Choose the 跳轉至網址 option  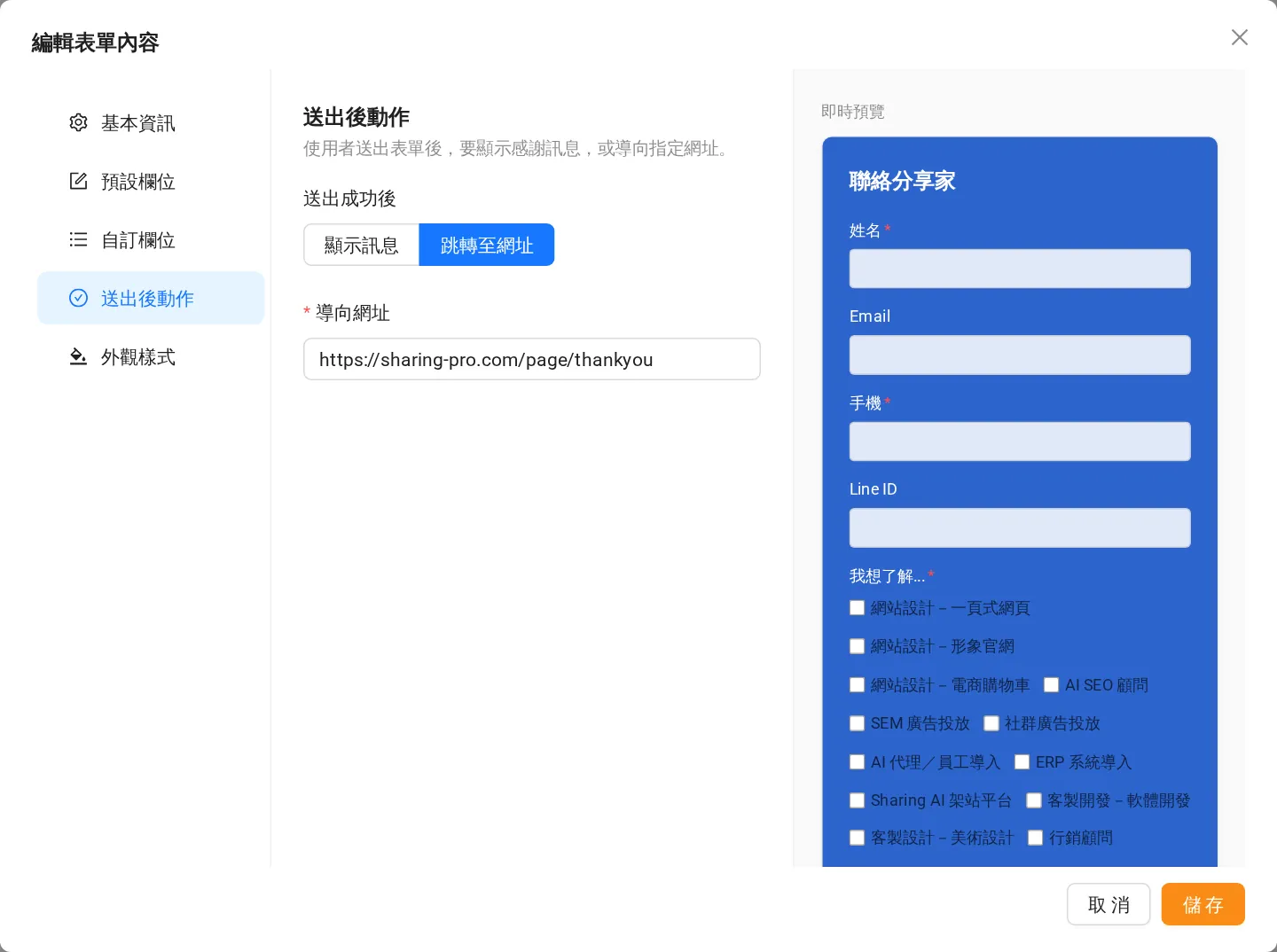pos(487,245)
